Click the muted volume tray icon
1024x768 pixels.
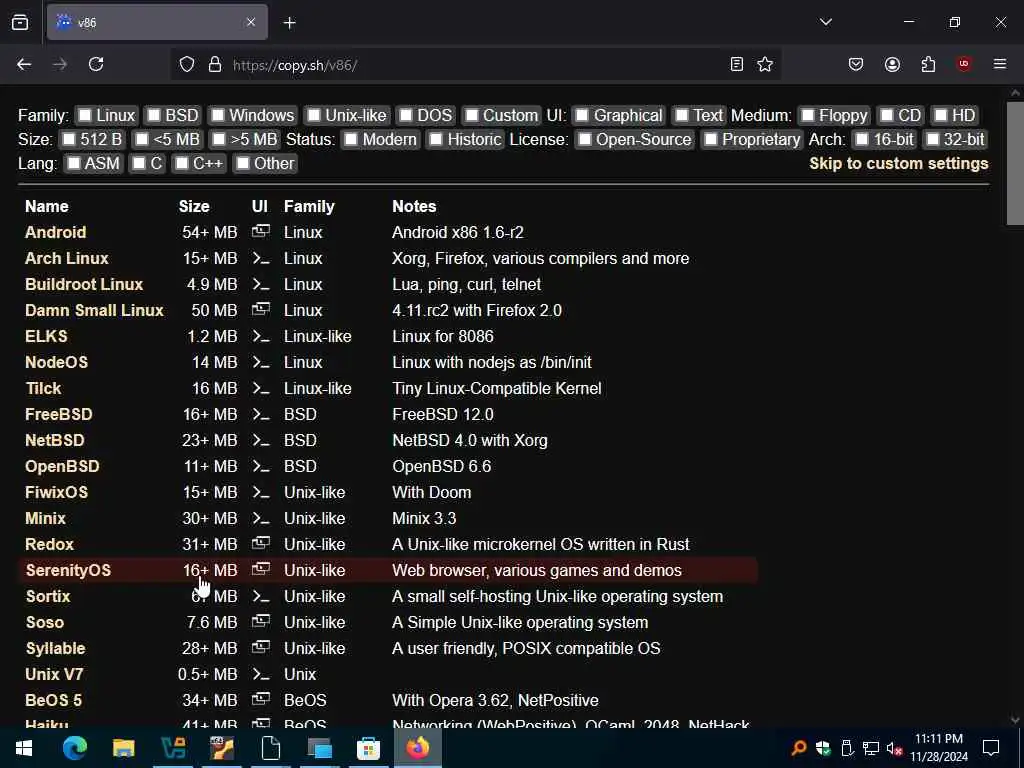[894, 748]
